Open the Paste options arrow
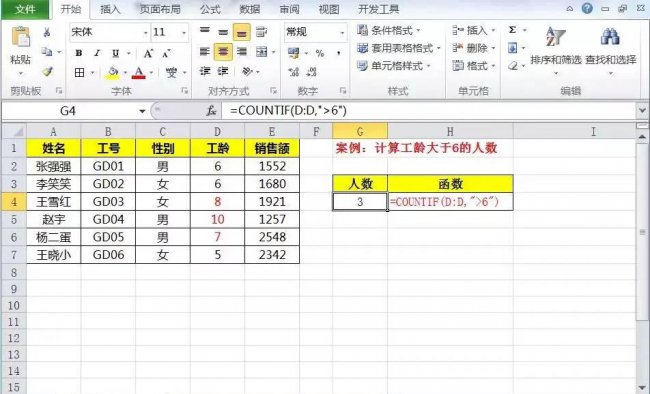This screenshot has height=394, width=650. [x=21, y=74]
